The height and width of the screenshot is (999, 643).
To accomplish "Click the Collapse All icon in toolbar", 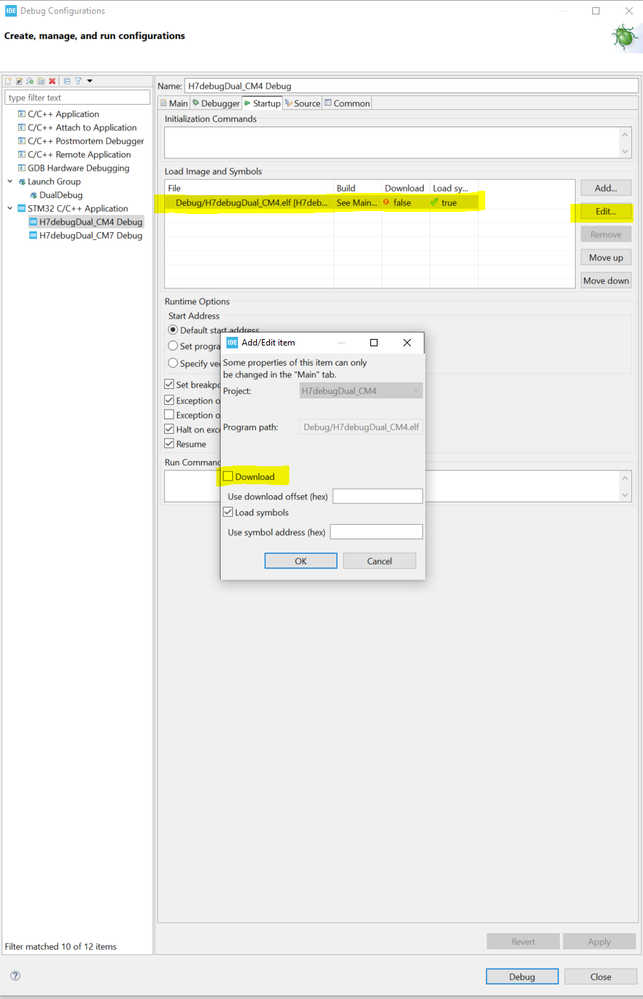I will pos(67,81).
